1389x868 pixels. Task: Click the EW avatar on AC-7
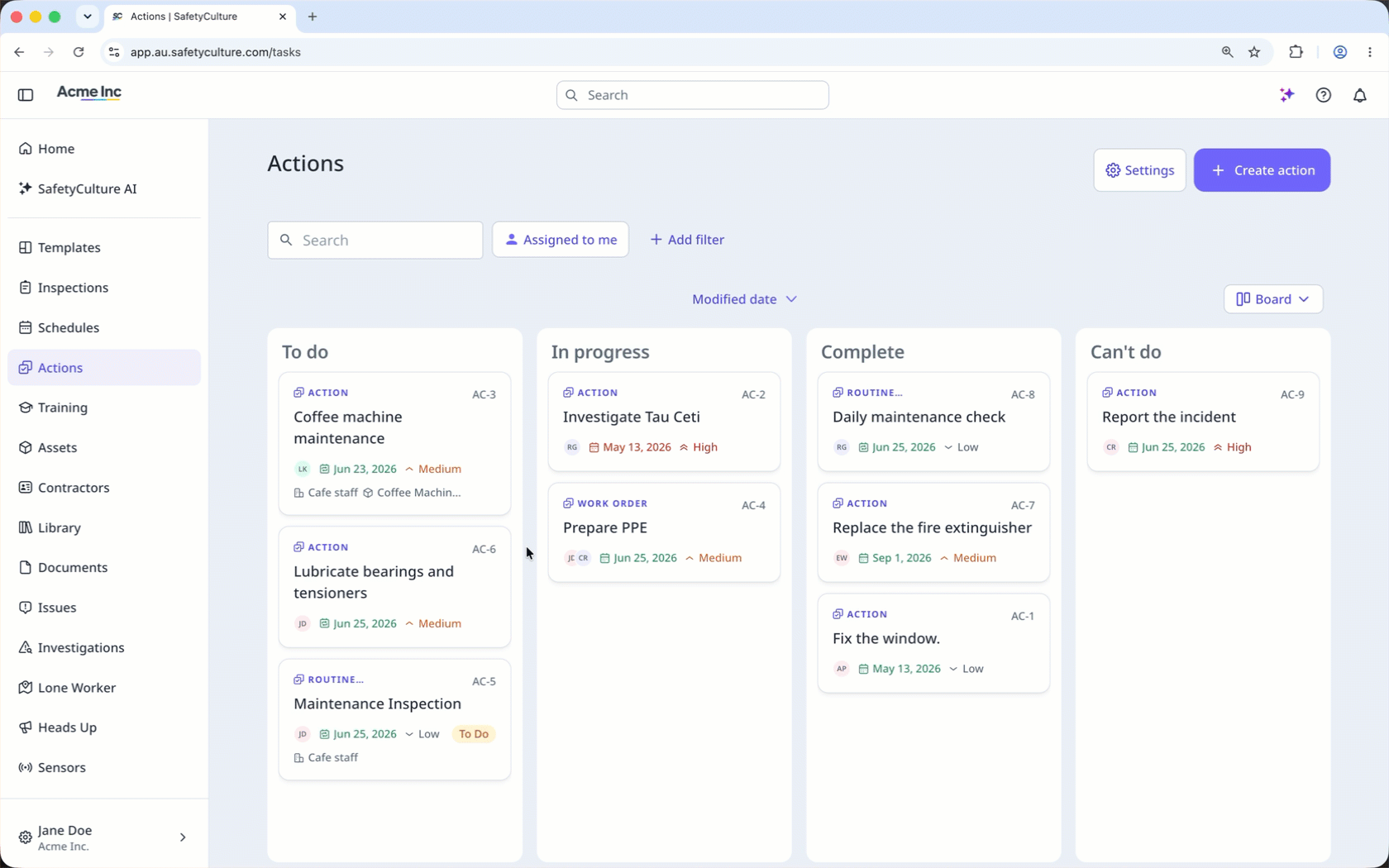pos(842,558)
